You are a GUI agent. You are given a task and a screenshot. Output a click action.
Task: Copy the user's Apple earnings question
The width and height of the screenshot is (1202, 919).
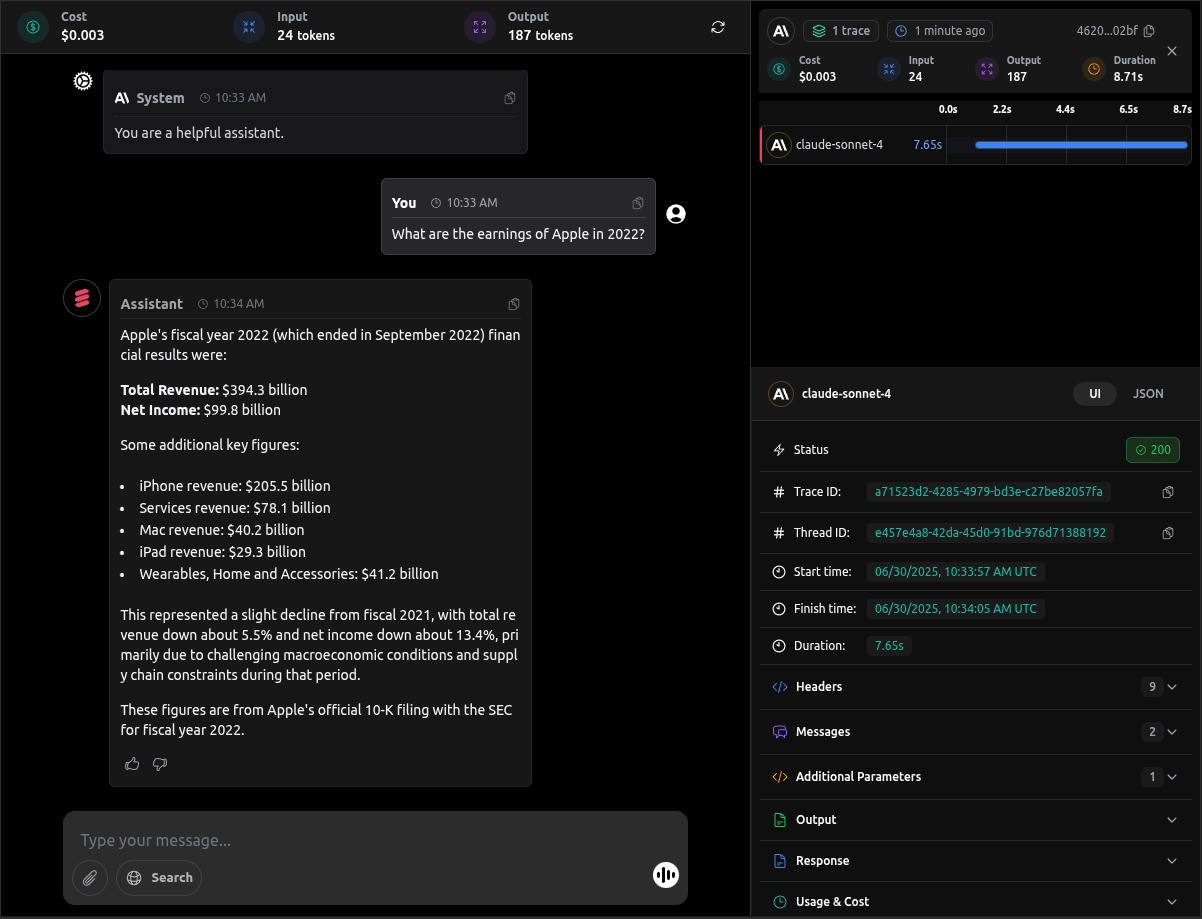638,203
